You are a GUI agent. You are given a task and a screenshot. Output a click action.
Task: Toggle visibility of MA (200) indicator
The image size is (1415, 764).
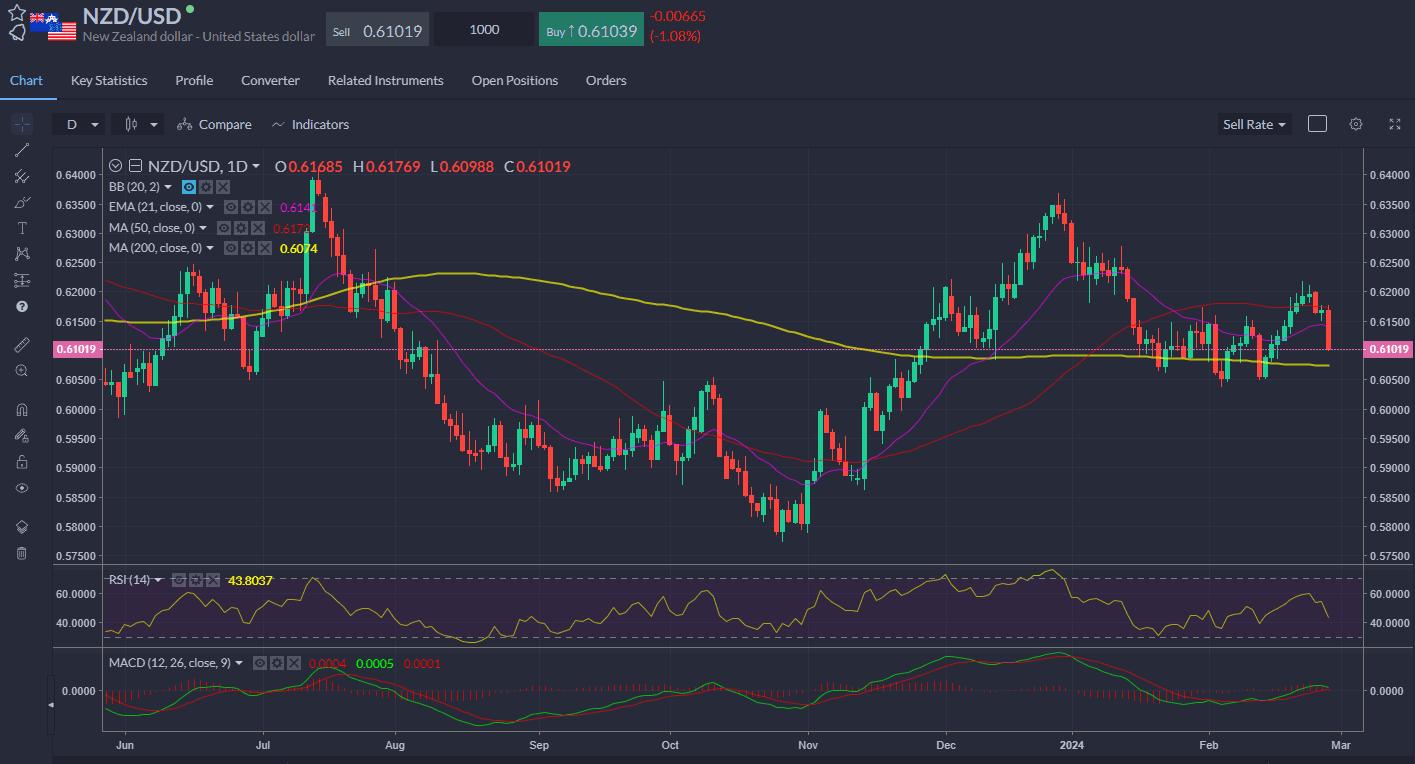230,248
